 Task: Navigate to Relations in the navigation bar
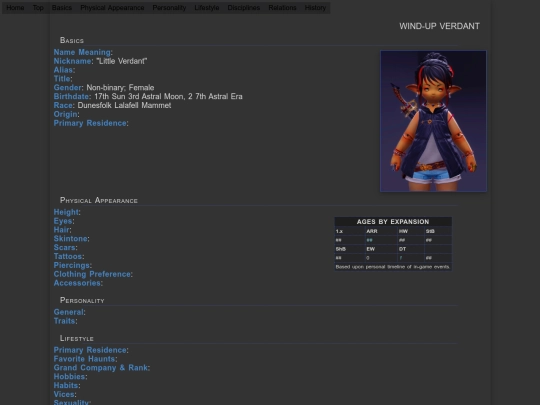point(282,8)
